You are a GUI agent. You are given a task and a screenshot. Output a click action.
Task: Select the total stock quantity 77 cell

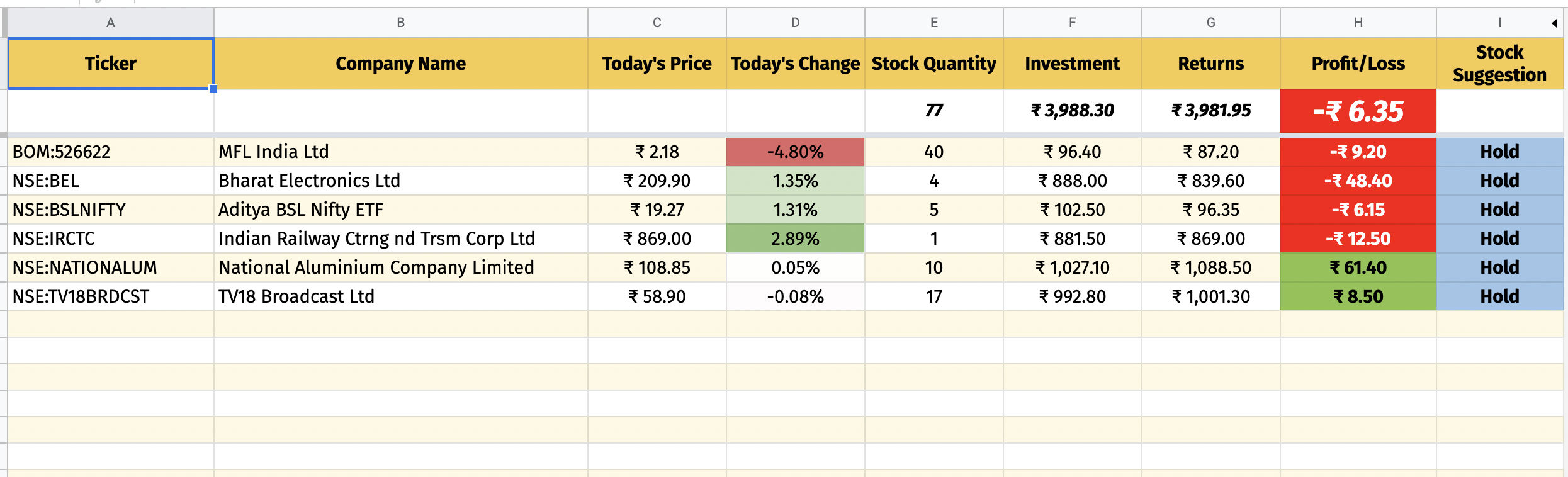click(x=934, y=111)
